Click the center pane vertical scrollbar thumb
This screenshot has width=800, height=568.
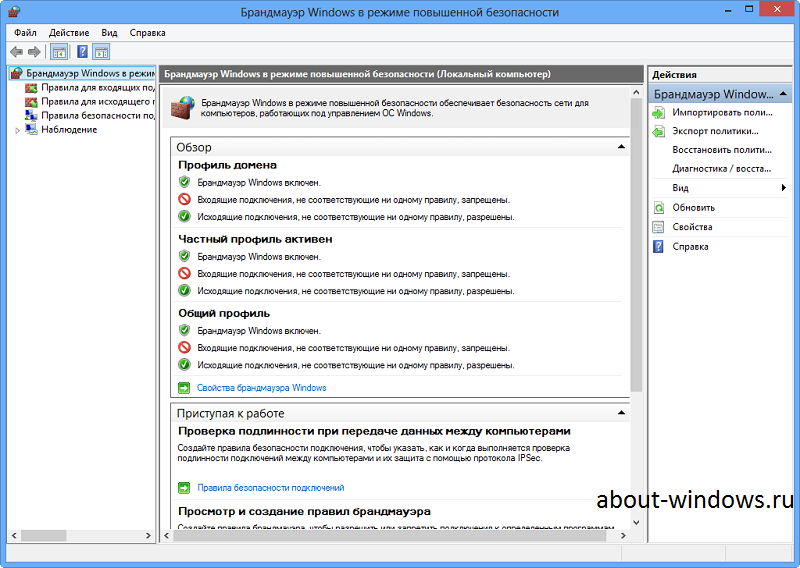(x=636, y=245)
